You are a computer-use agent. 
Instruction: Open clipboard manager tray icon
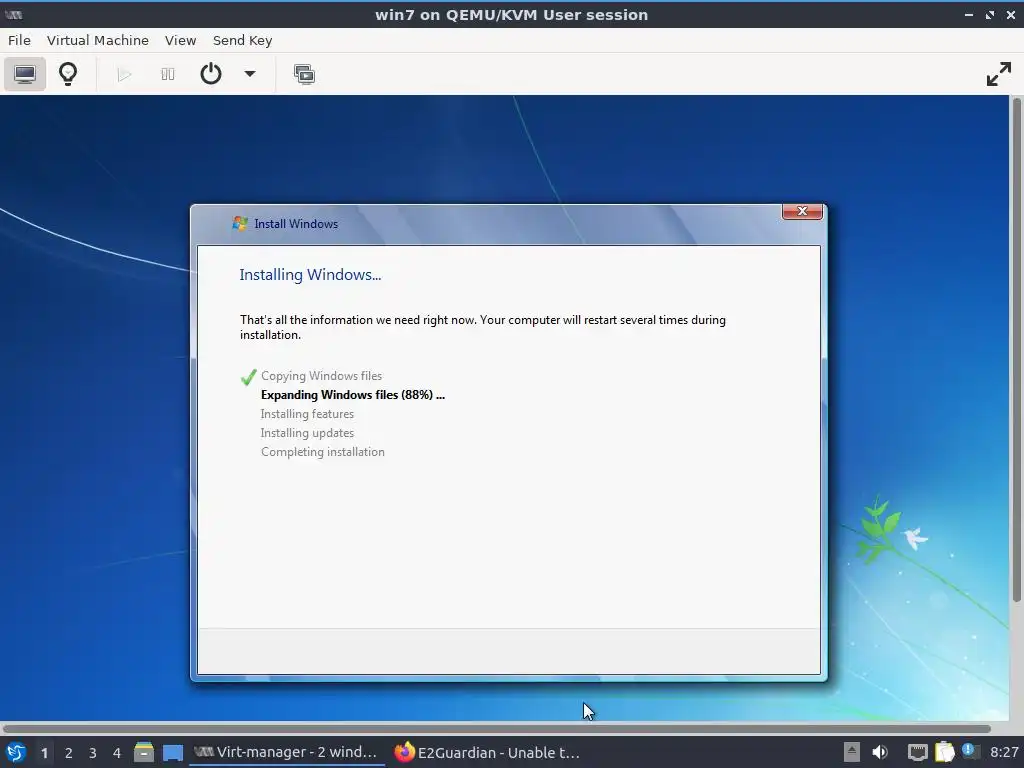point(945,752)
